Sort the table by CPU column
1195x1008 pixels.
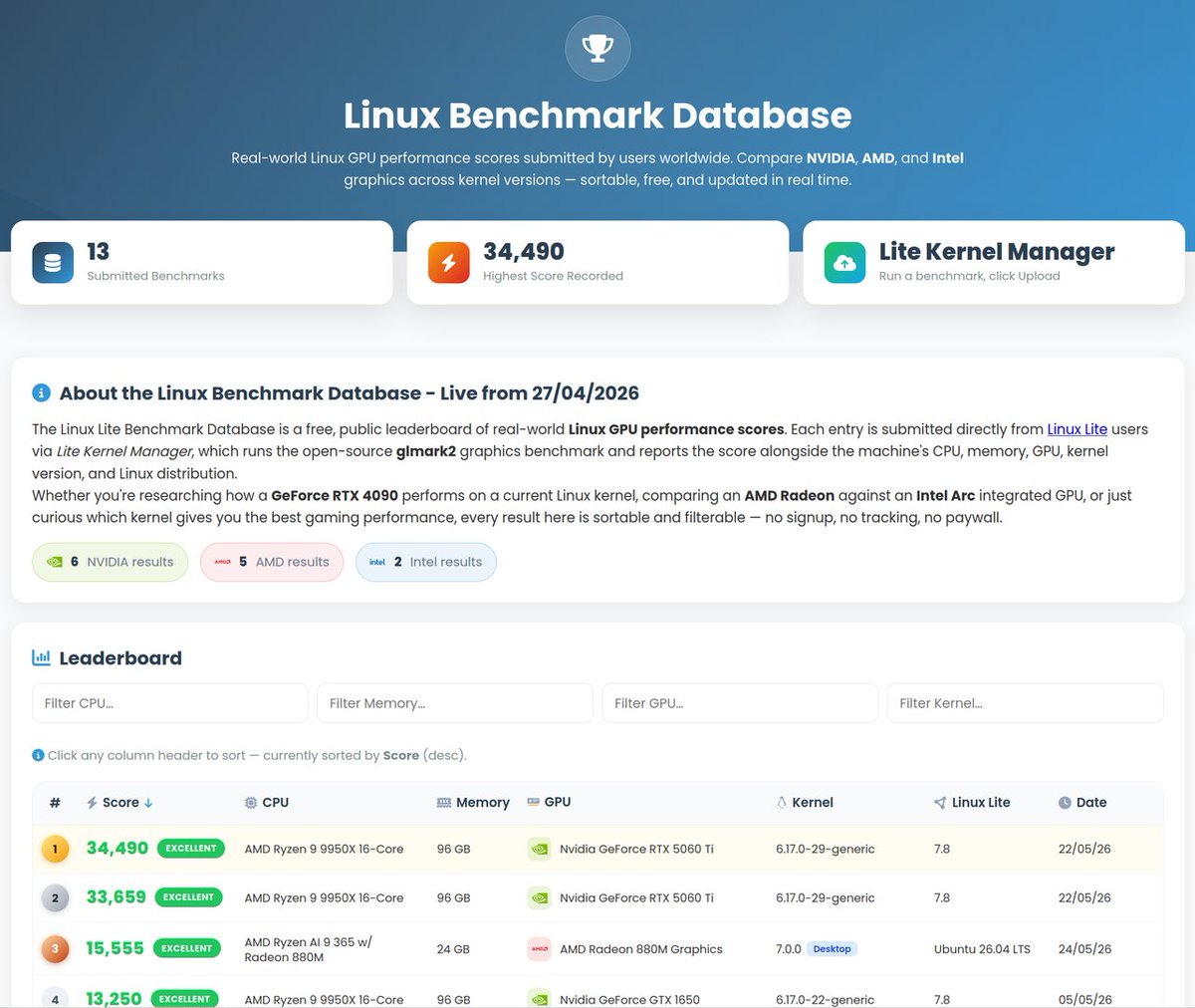tap(267, 803)
